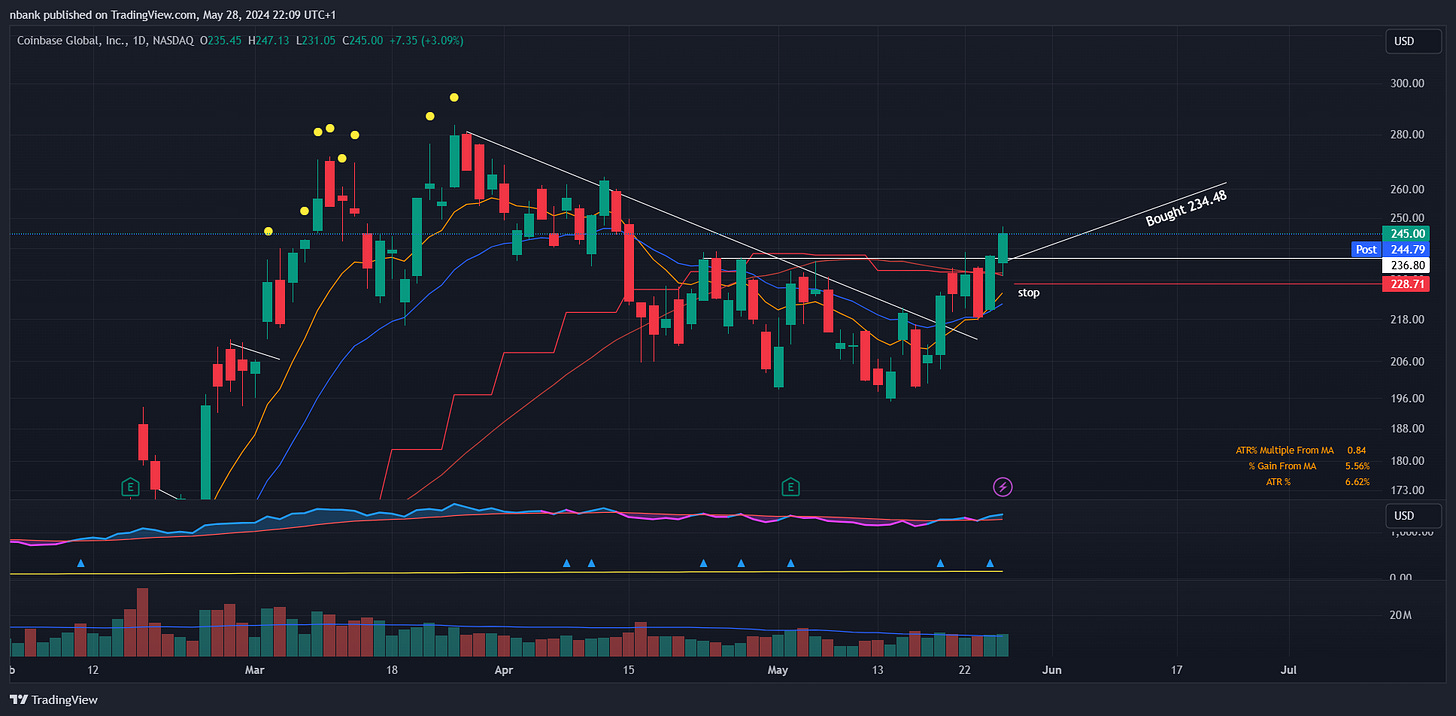This screenshot has width=1456, height=716.
Task: Click the Coinbase Global, Inc. symbol title
Action: (71, 40)
